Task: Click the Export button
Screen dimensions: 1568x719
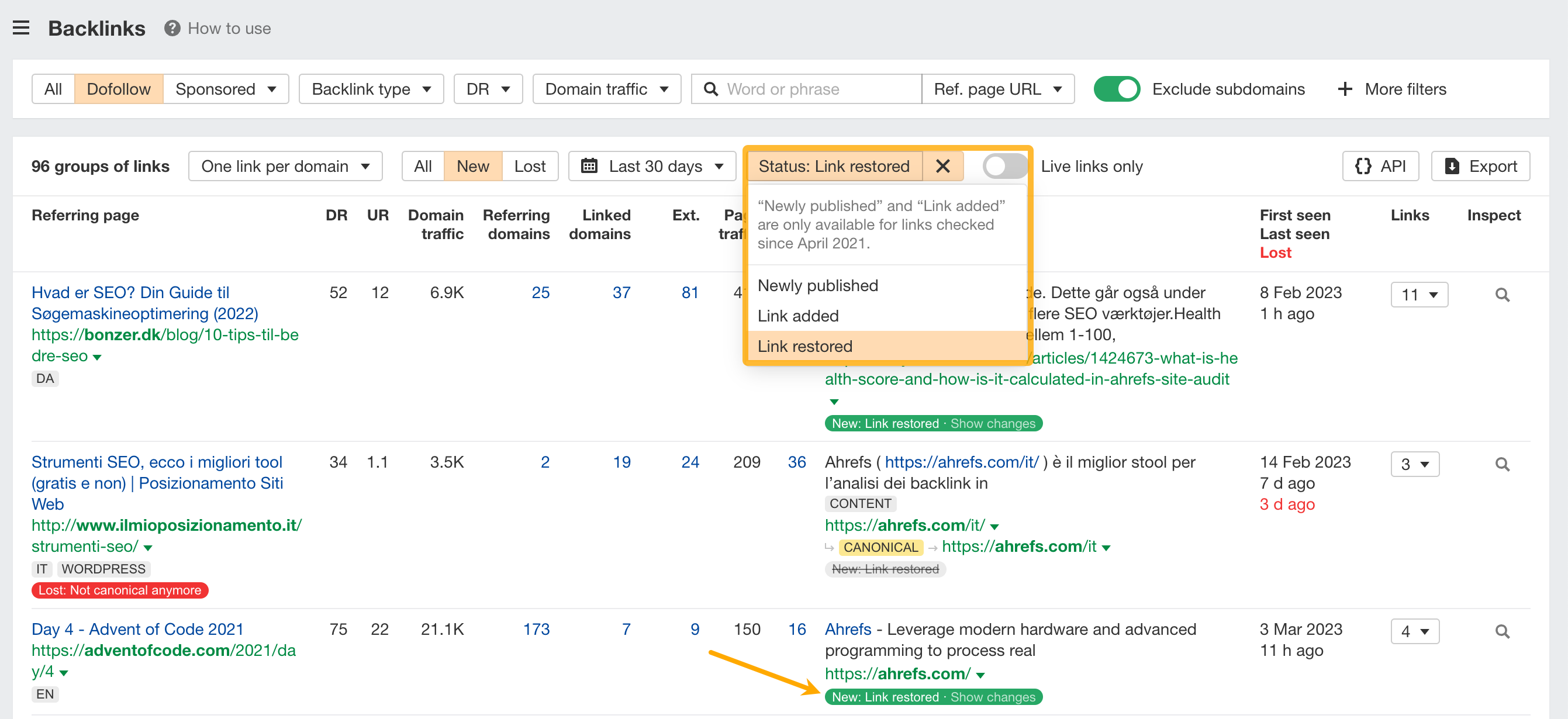Action: pos(1480,166)
